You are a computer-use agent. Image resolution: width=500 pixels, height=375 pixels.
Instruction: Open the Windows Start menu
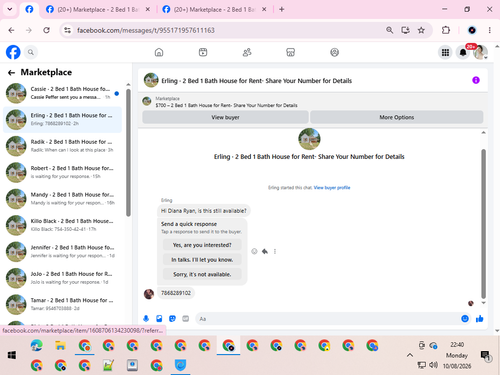[x=12, y=355]
